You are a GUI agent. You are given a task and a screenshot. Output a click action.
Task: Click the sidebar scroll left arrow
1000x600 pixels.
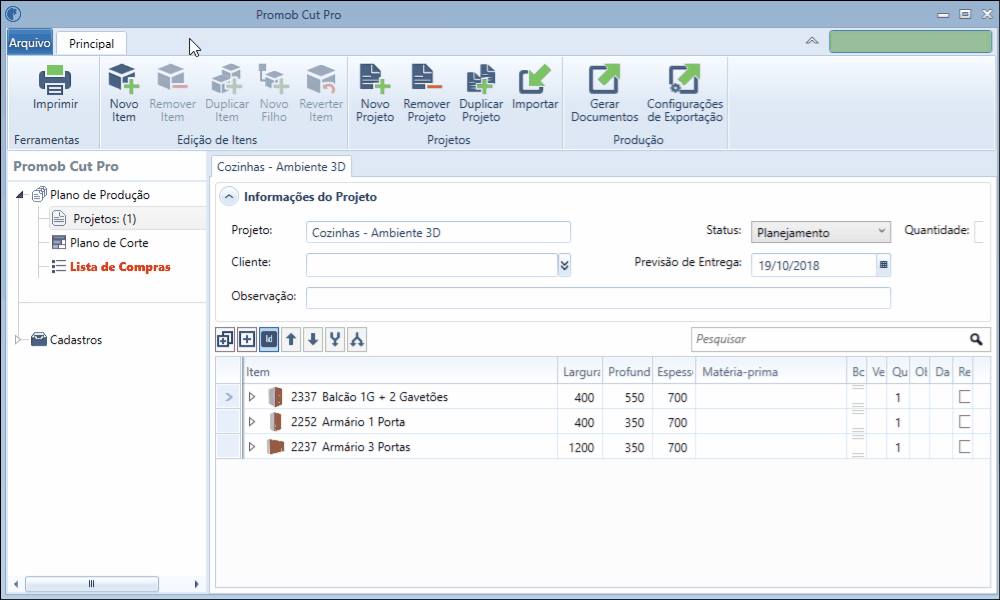pyautogui.click(x=15, y=583)
